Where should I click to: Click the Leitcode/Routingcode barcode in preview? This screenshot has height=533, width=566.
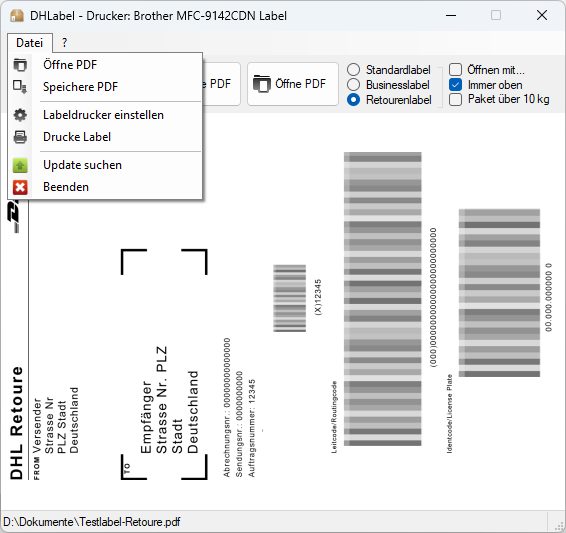(x=383, y=299)
